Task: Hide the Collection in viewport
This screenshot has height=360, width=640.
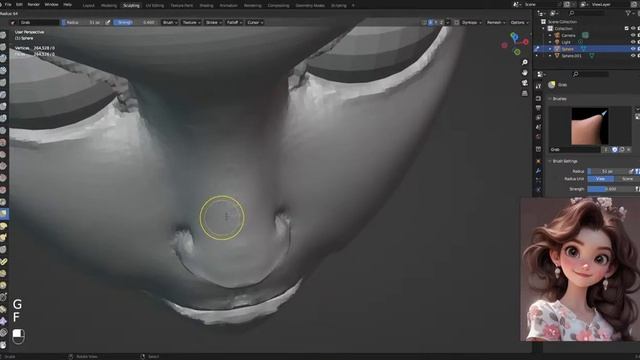Action: click(x=633, y=28)
